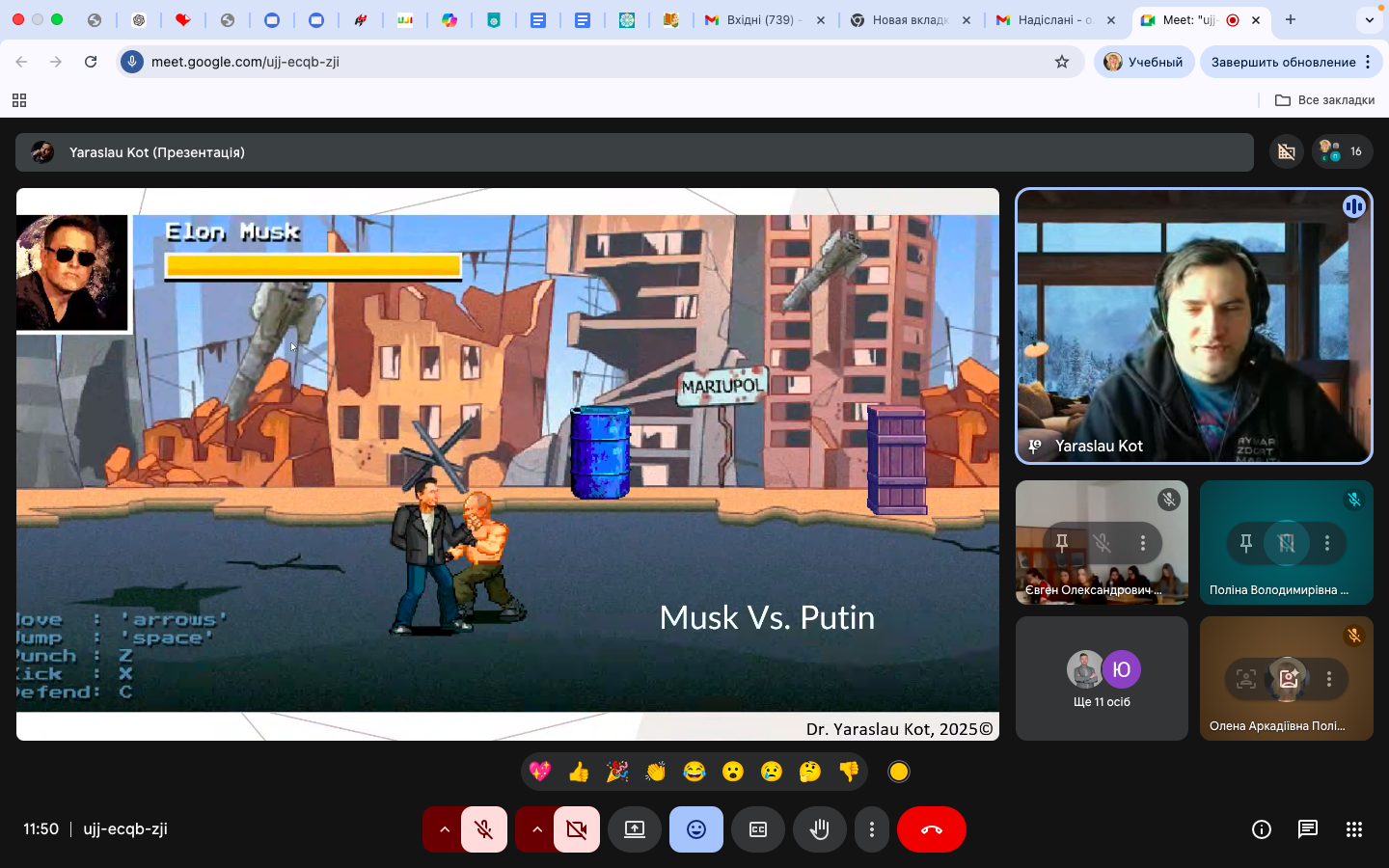The image size is (1389, 868).
Task: Click the Завершить обновление button
Action: [1283, 62]
